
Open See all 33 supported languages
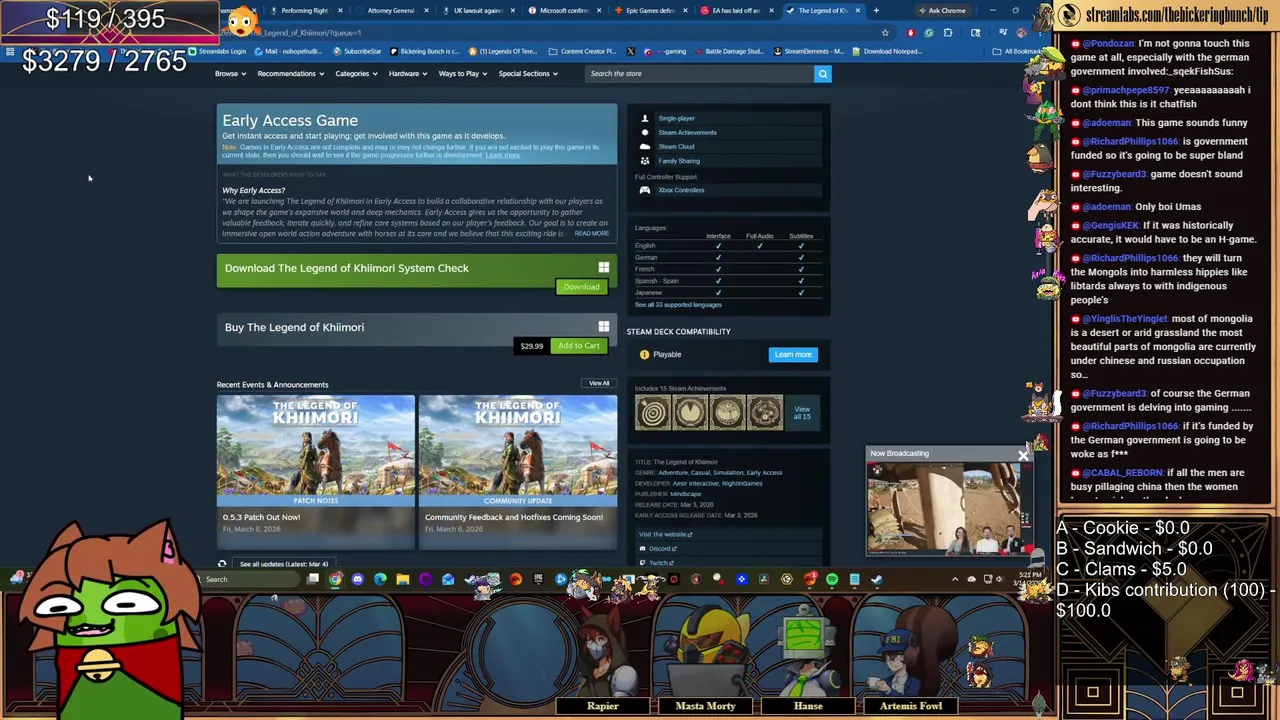[x=678, y=304]
